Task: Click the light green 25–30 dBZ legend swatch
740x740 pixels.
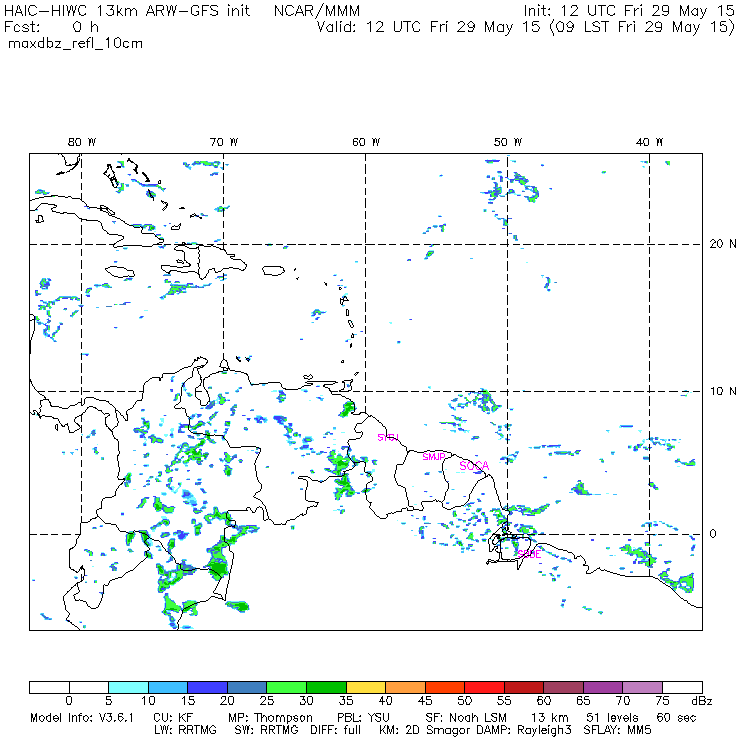Action: (x=286, y=687)
